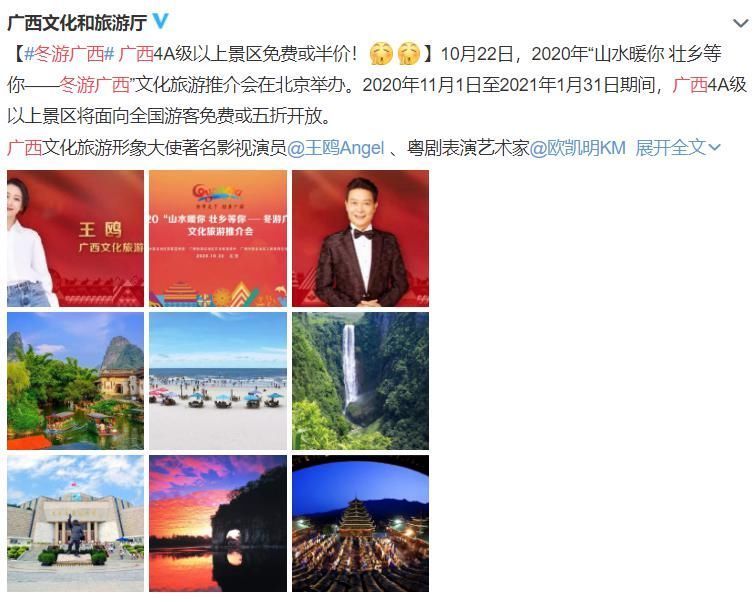756x602 pixels.
Task: Open the night drum tower thumbnail
Action: click(361, 523)
